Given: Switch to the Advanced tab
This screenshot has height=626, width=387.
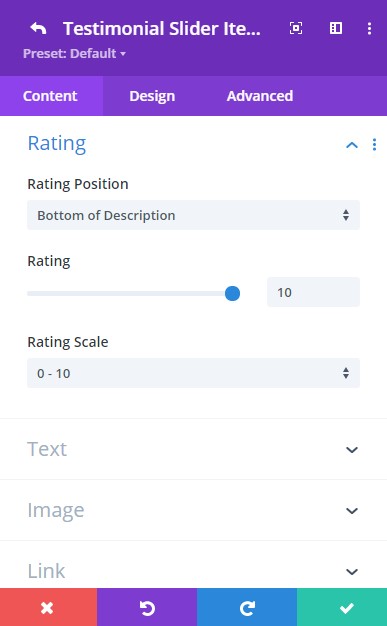Looking at the screenshot, I should point(260,96).
